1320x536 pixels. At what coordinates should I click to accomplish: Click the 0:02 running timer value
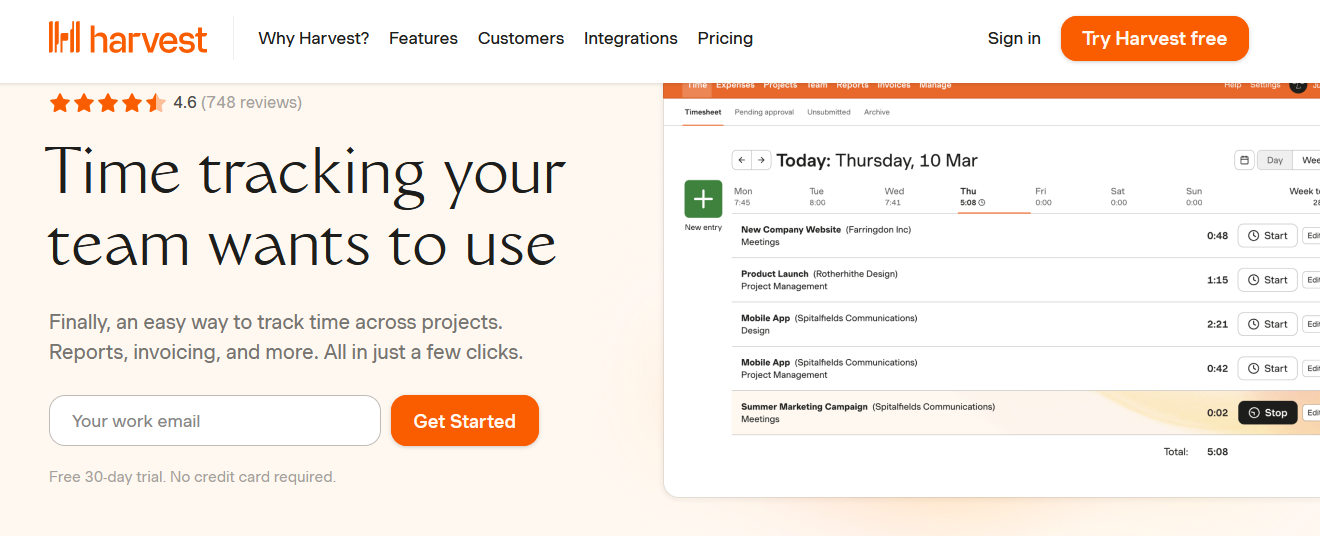(x=1217, y=413)
